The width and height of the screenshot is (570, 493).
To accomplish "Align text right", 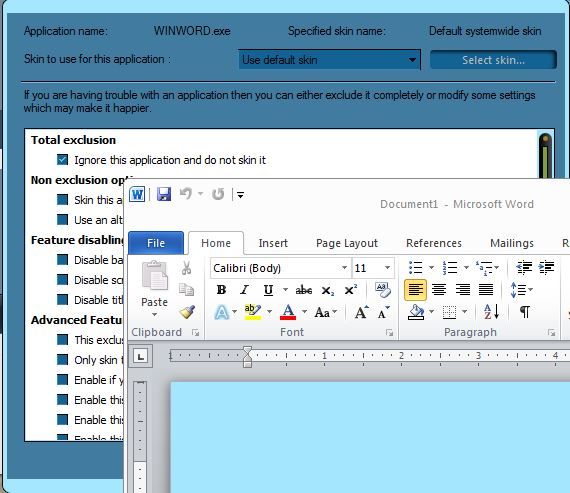I will [462, 290].
